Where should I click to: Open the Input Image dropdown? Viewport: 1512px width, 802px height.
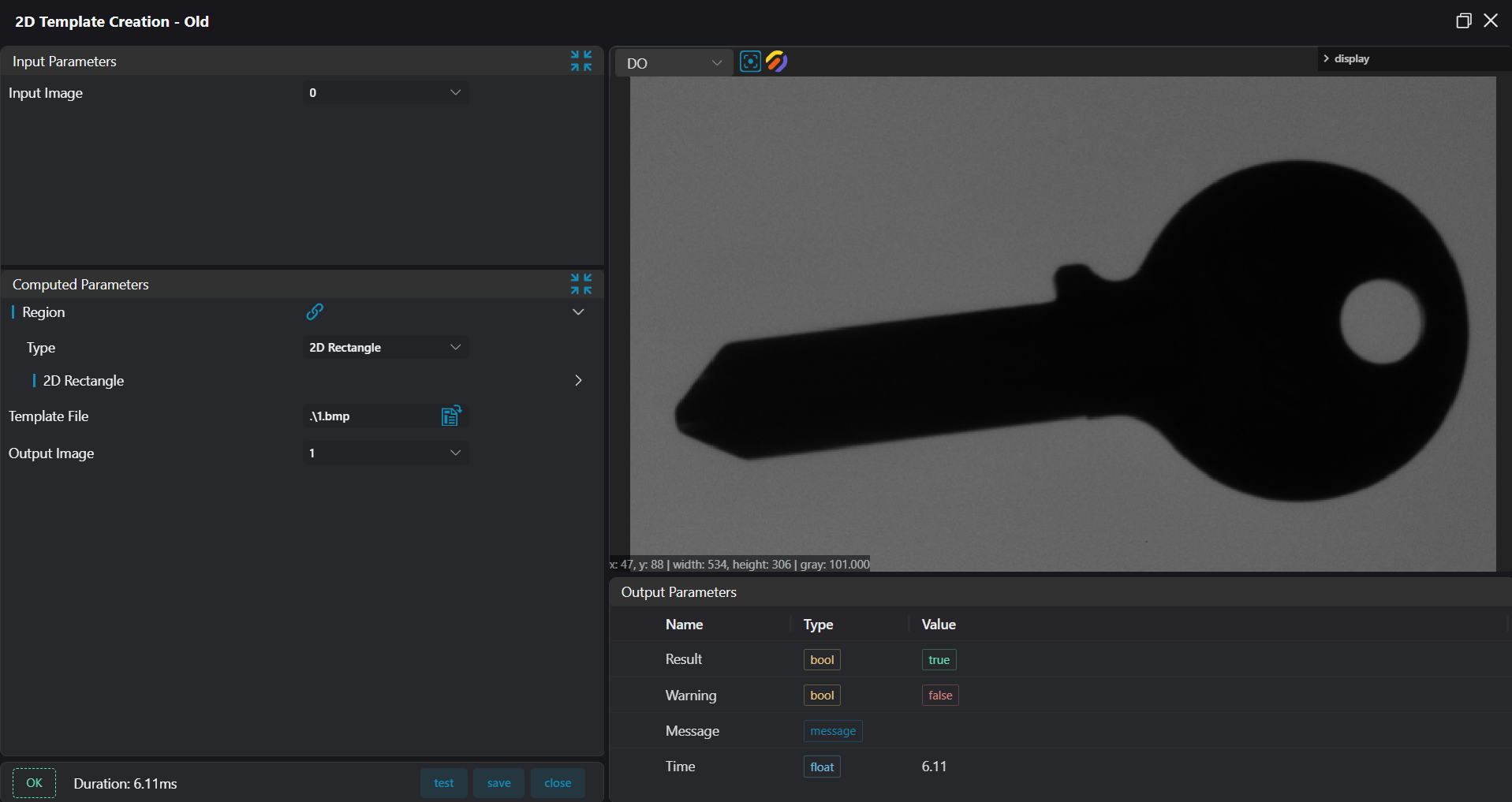pyautogui.click(x=386, y=92)
